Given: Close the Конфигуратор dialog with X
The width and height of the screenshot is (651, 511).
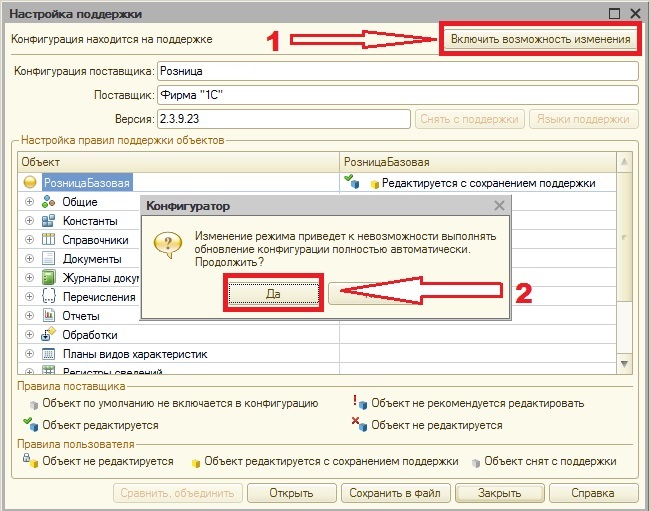Looking at the screenshot, I should 499,205.
